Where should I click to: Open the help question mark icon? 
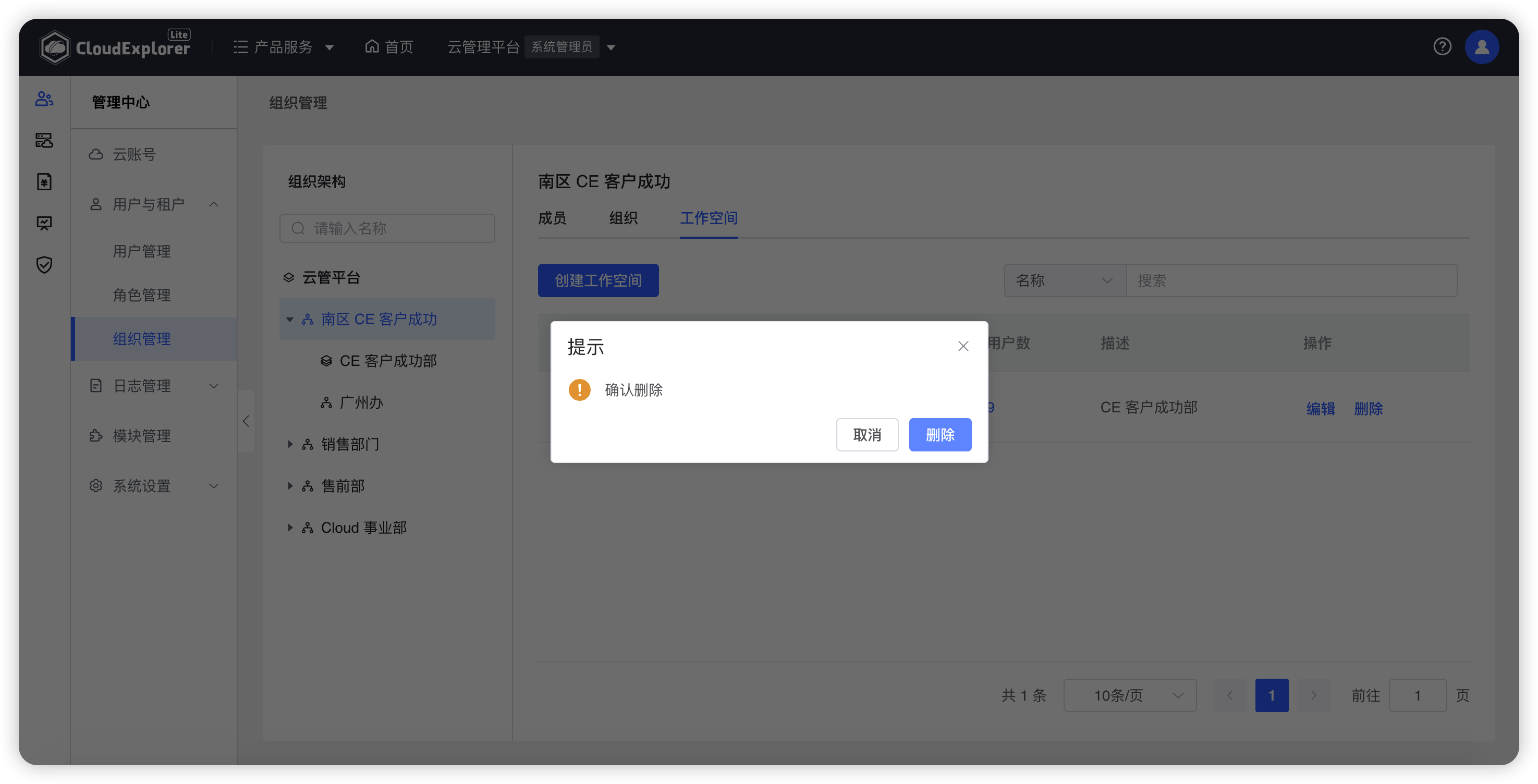coord(1442,46)
